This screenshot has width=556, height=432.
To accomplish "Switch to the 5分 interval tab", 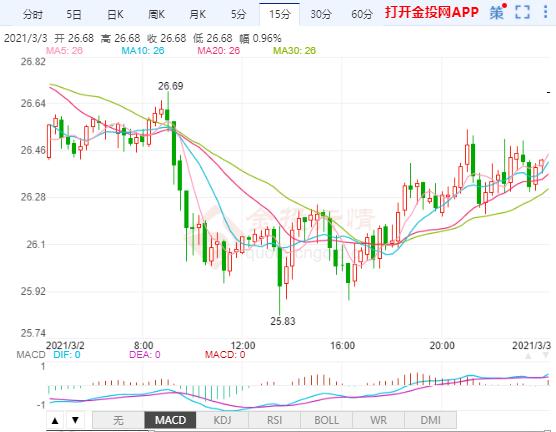I will tap(239, 15).
